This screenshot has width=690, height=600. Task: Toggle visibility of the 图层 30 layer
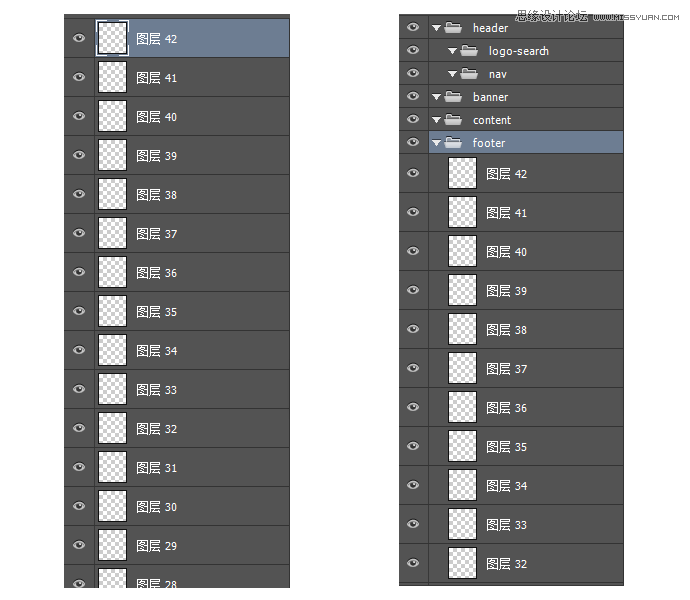pos(79,507)
